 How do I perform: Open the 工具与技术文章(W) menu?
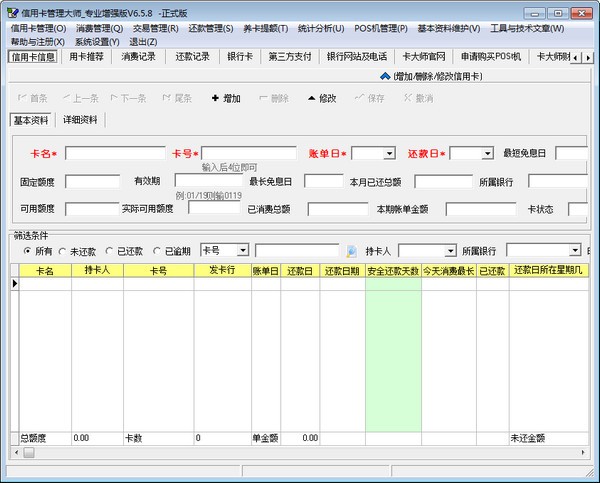click(527, 28)
